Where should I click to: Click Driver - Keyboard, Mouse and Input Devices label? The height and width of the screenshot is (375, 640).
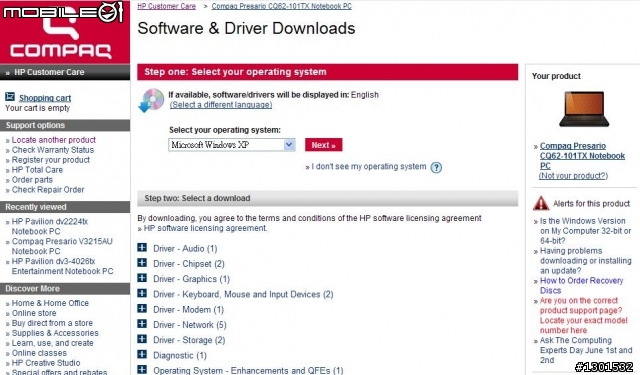click(243, 294)
